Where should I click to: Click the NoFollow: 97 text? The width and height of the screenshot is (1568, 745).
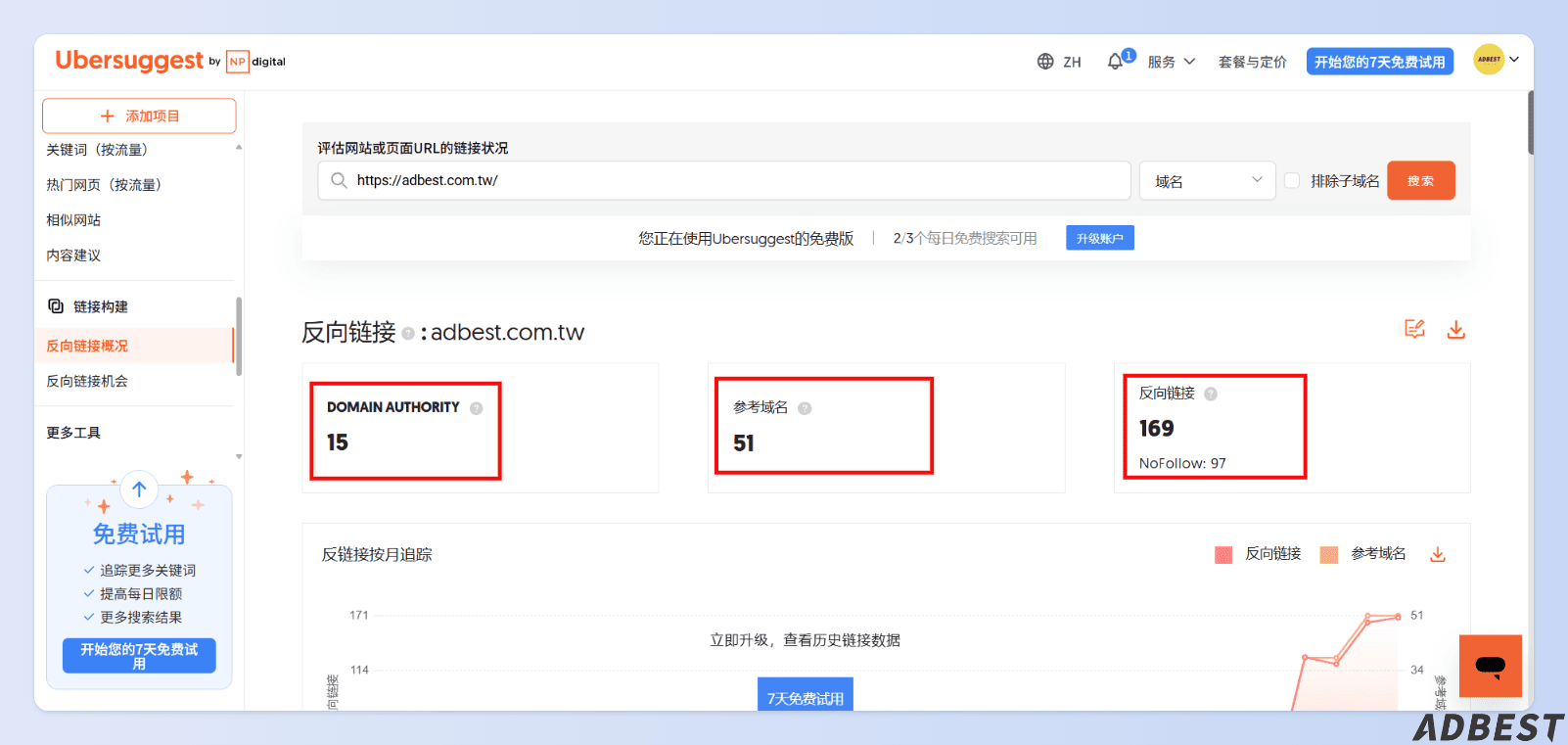pos(1182,463)
